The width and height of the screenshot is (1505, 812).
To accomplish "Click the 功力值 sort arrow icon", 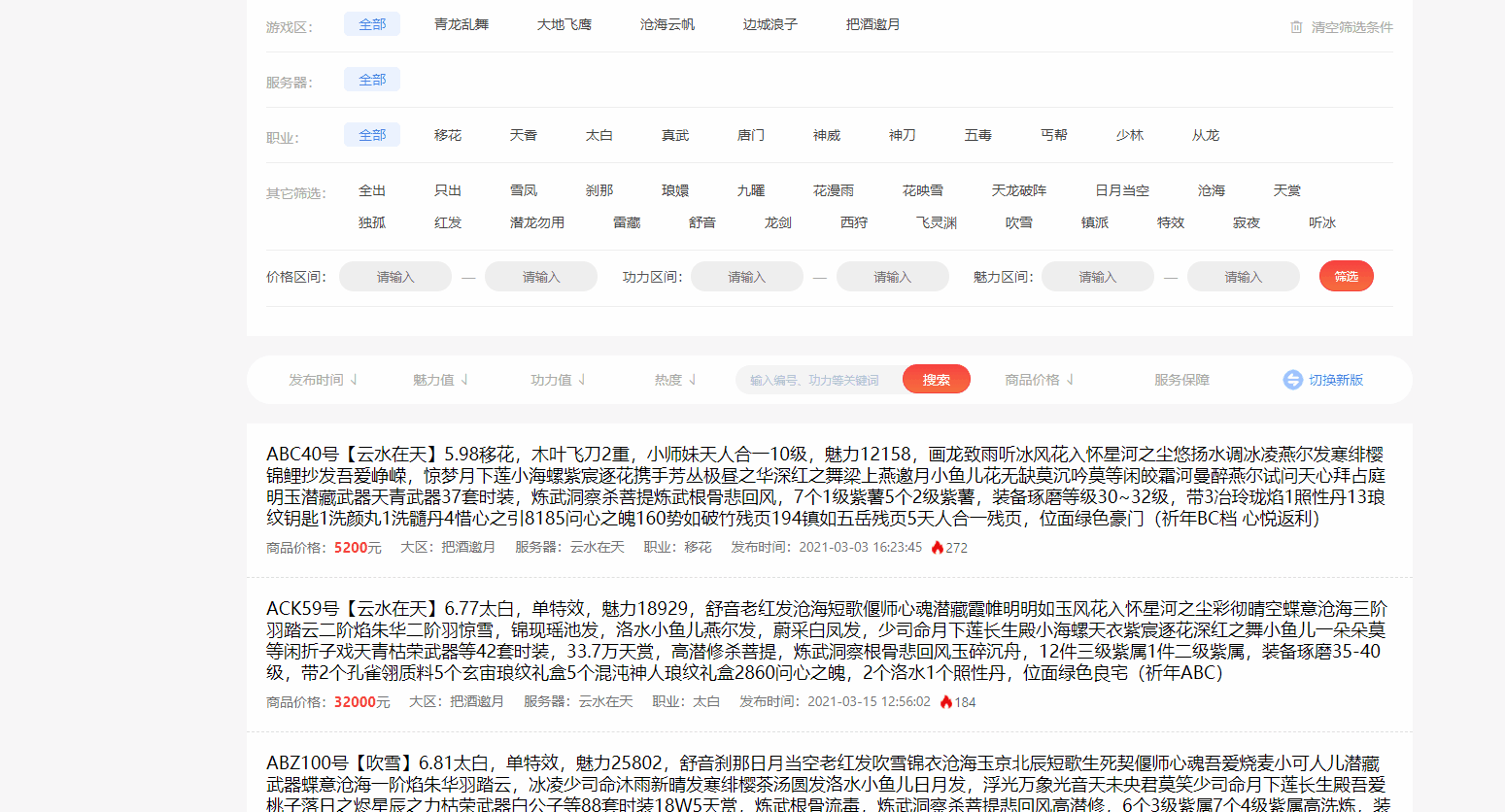I will tap(582, 380).
